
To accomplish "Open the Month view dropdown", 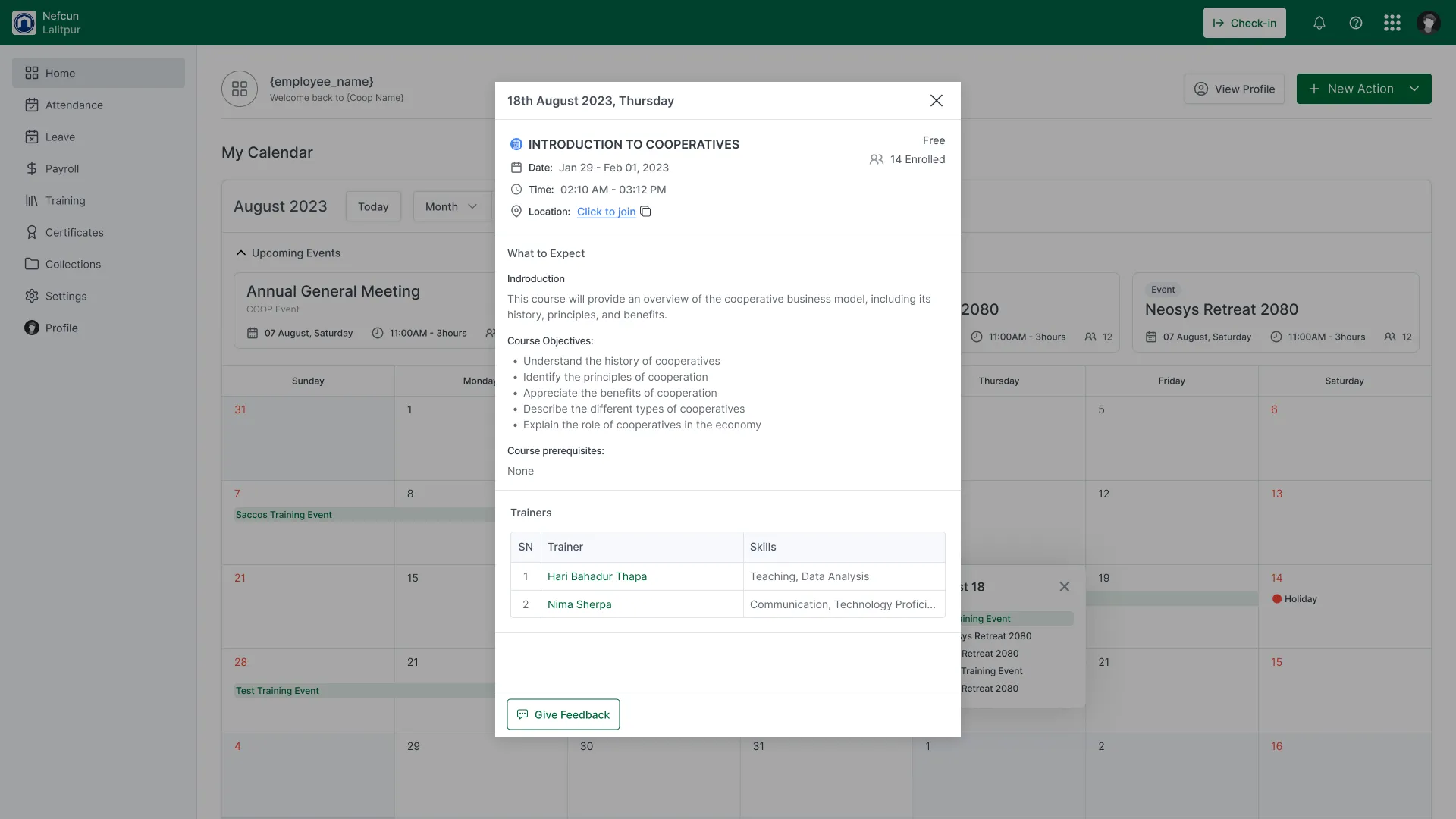I will (452, 206).
